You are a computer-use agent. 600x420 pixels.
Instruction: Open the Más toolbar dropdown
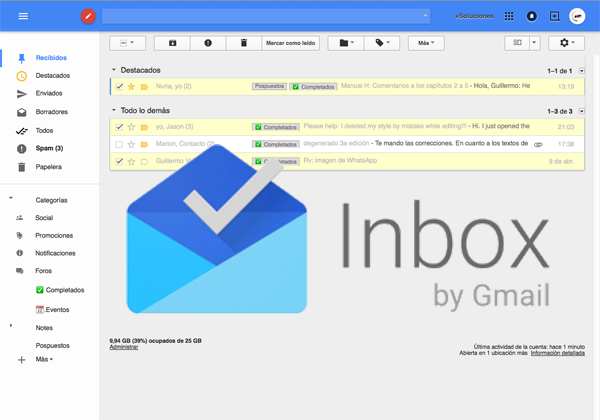click(426, 43)
